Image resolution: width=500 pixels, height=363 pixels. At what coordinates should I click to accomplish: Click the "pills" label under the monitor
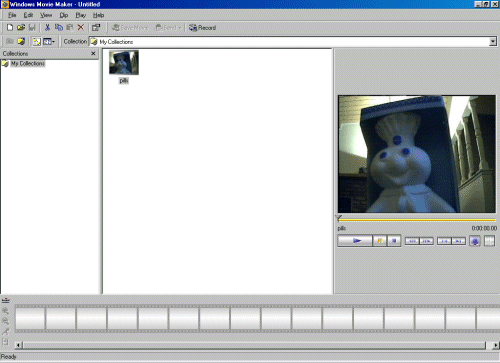pyautogui.click(x=342, y=228)
